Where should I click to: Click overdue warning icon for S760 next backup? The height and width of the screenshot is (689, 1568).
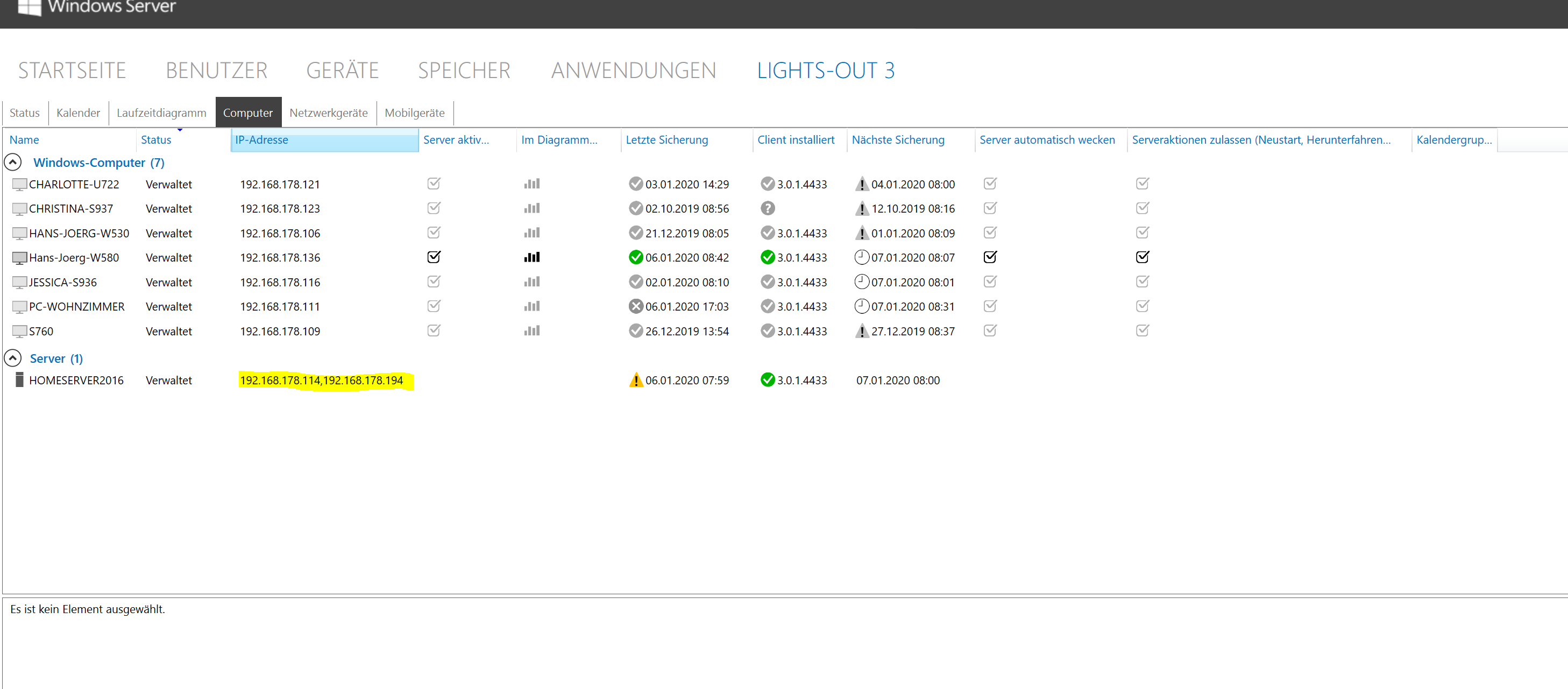[862, 331]
